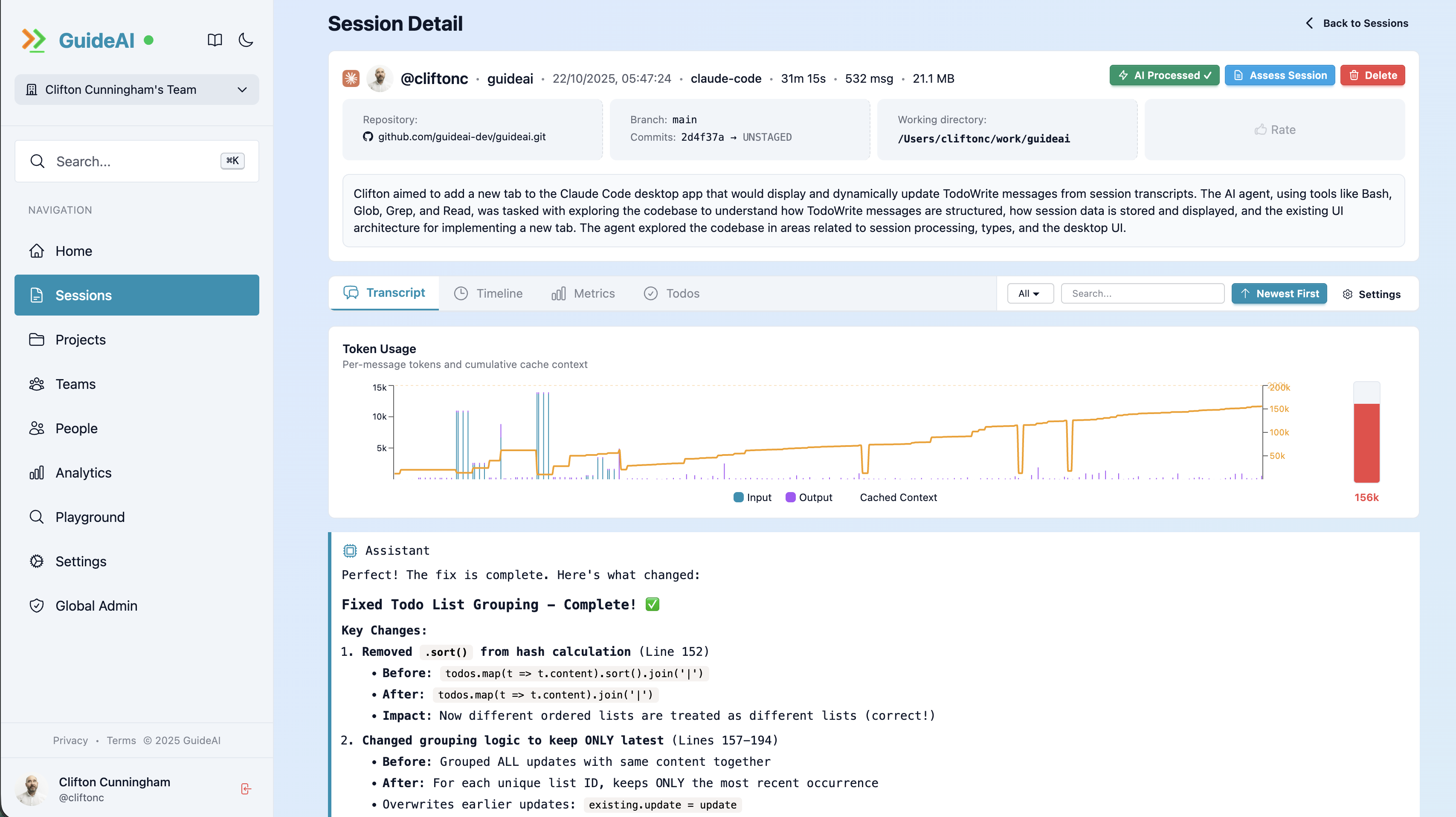Open the Analytics bar chart icon
1456x817 pixels.
point(36,472)
